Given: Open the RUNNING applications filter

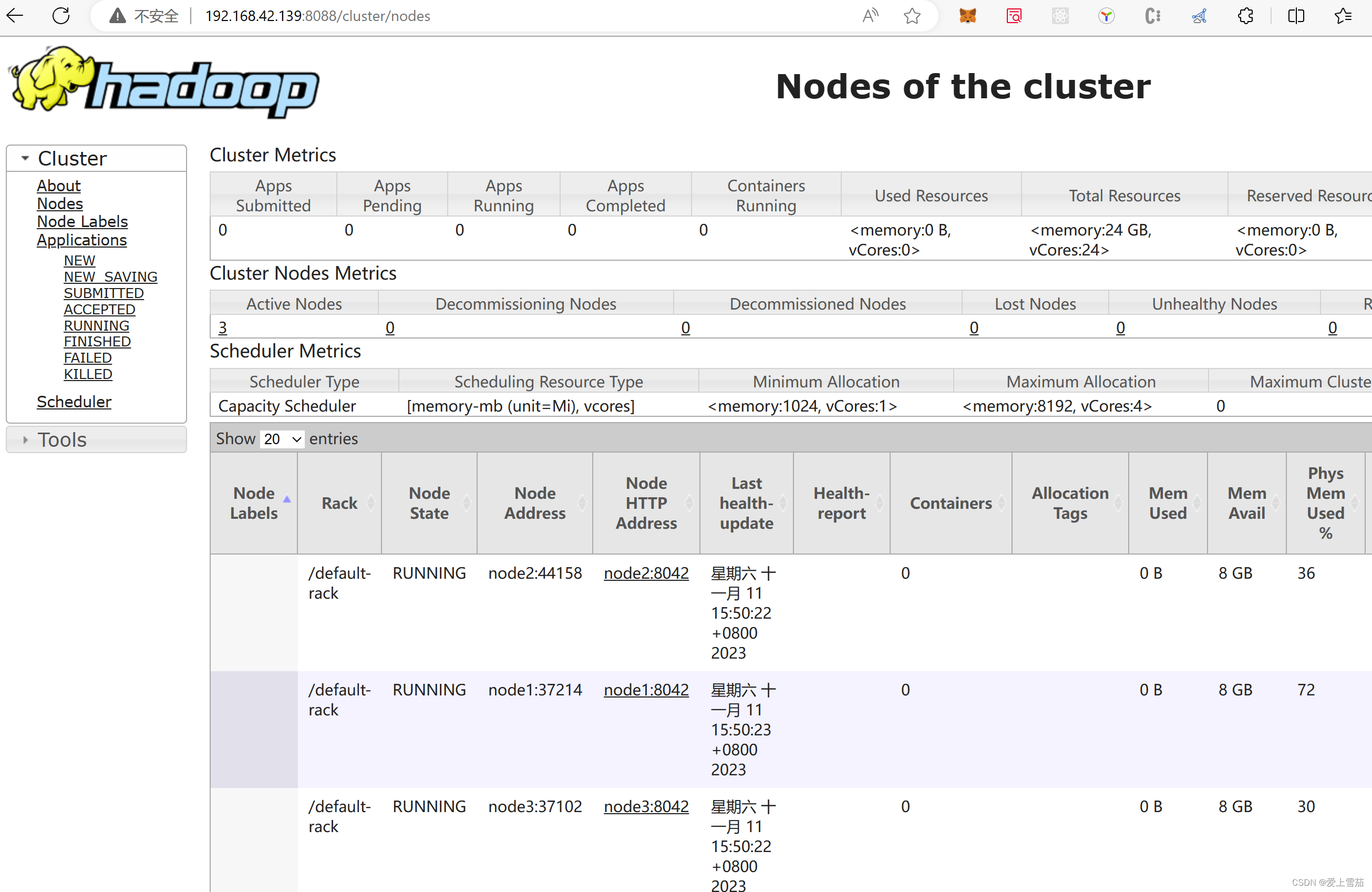Looking at the screenshot, I should [96, 325].
